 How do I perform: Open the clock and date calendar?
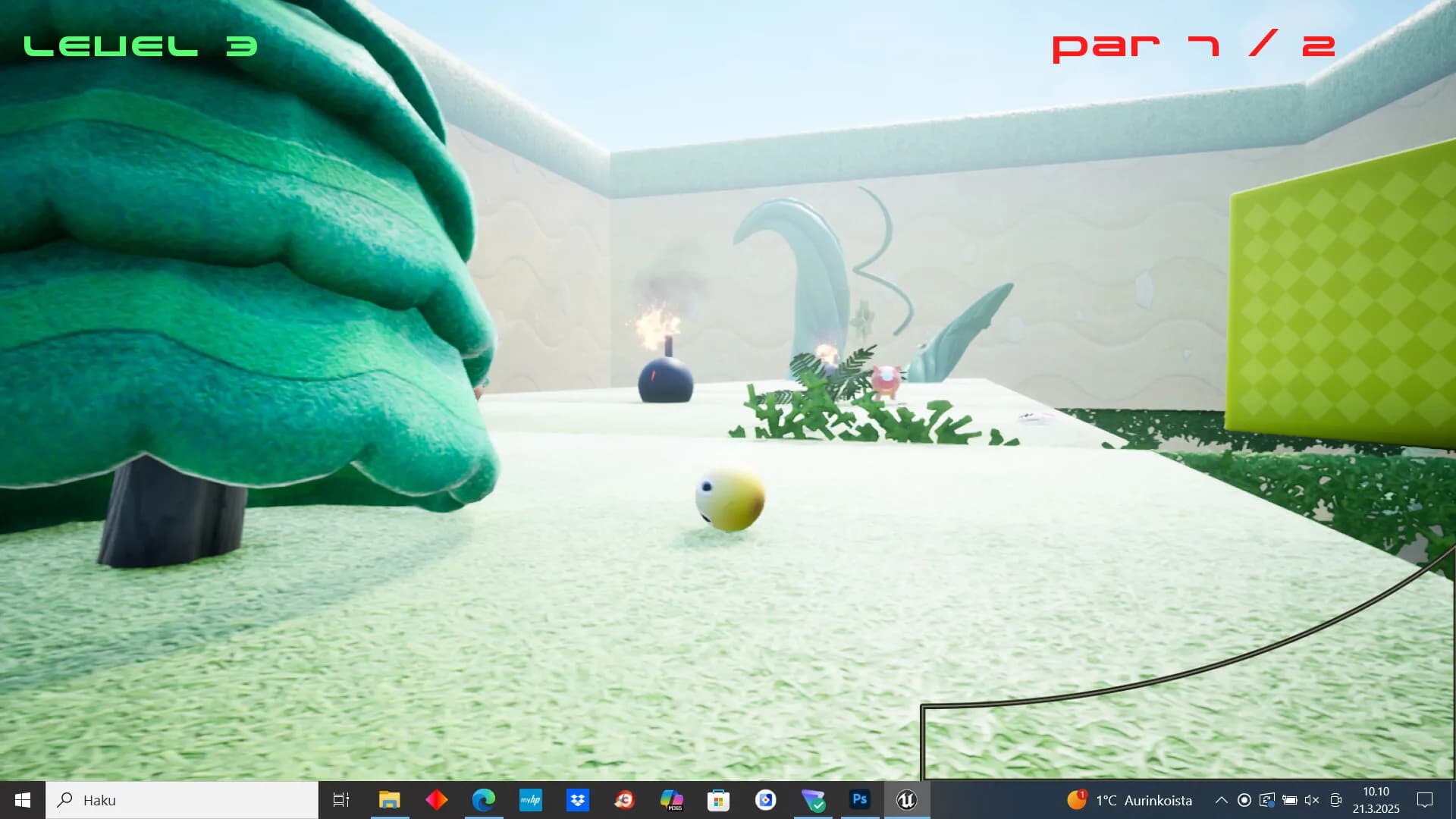click(1376, 800)
